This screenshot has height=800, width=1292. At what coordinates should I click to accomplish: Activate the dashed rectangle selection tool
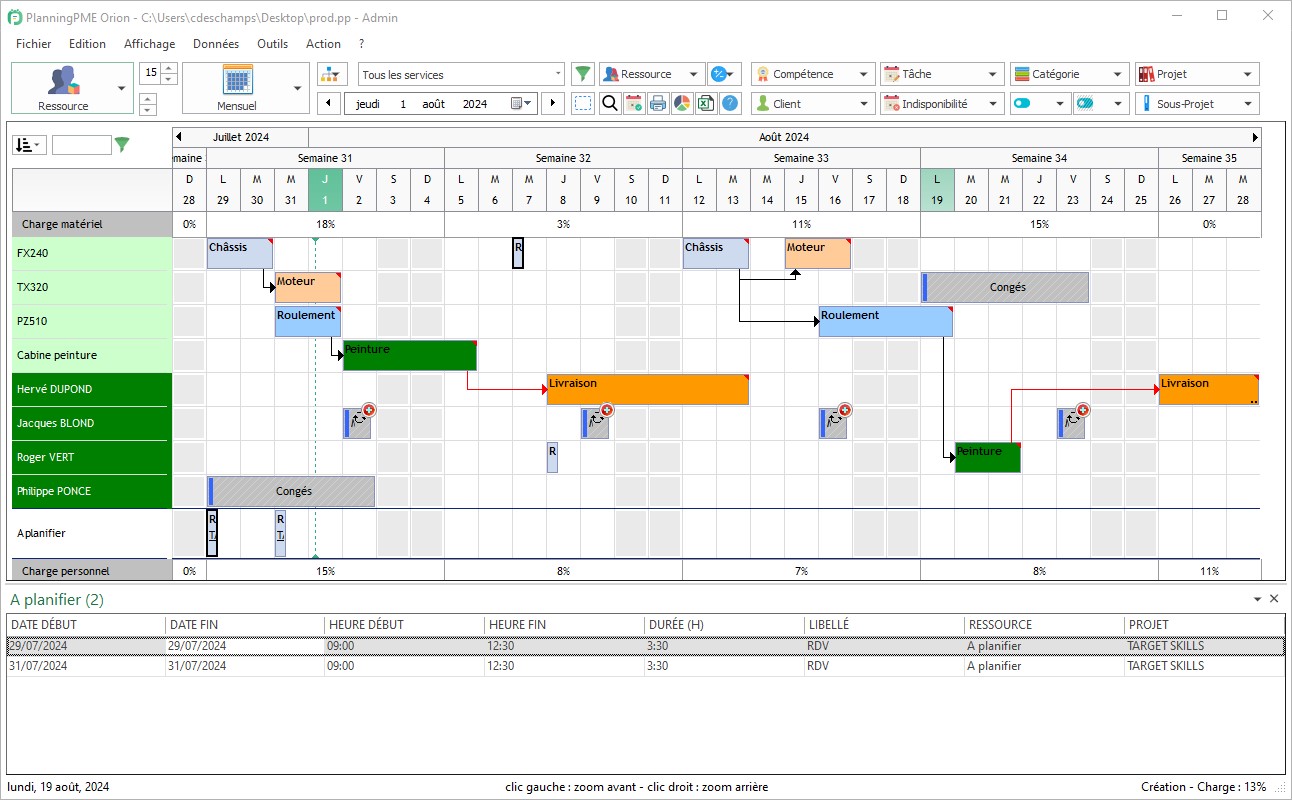(583, 103)
